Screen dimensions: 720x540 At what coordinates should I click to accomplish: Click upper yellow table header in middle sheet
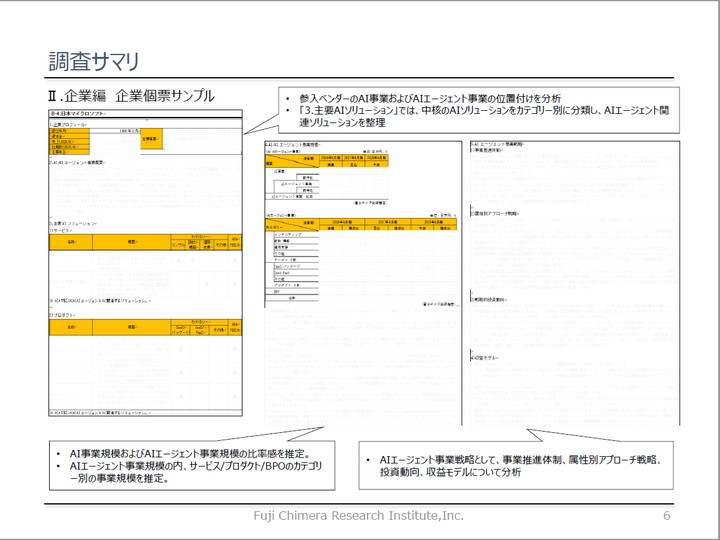click(x=326, y=161)
